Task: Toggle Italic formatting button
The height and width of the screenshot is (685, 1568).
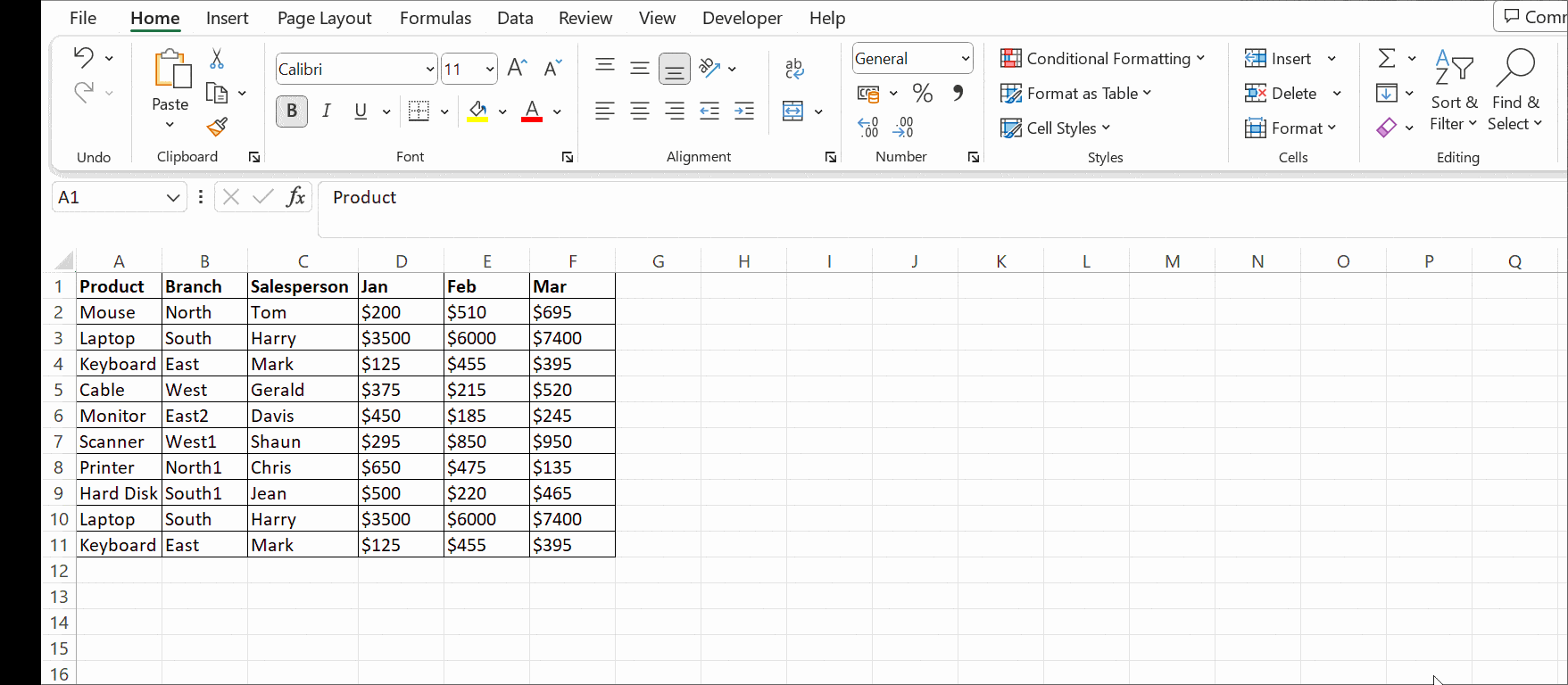Action: (x=327, y=111)
